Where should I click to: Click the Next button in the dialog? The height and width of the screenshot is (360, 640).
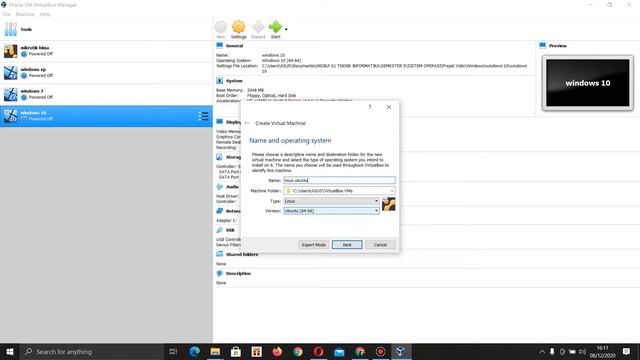[347, 244]
